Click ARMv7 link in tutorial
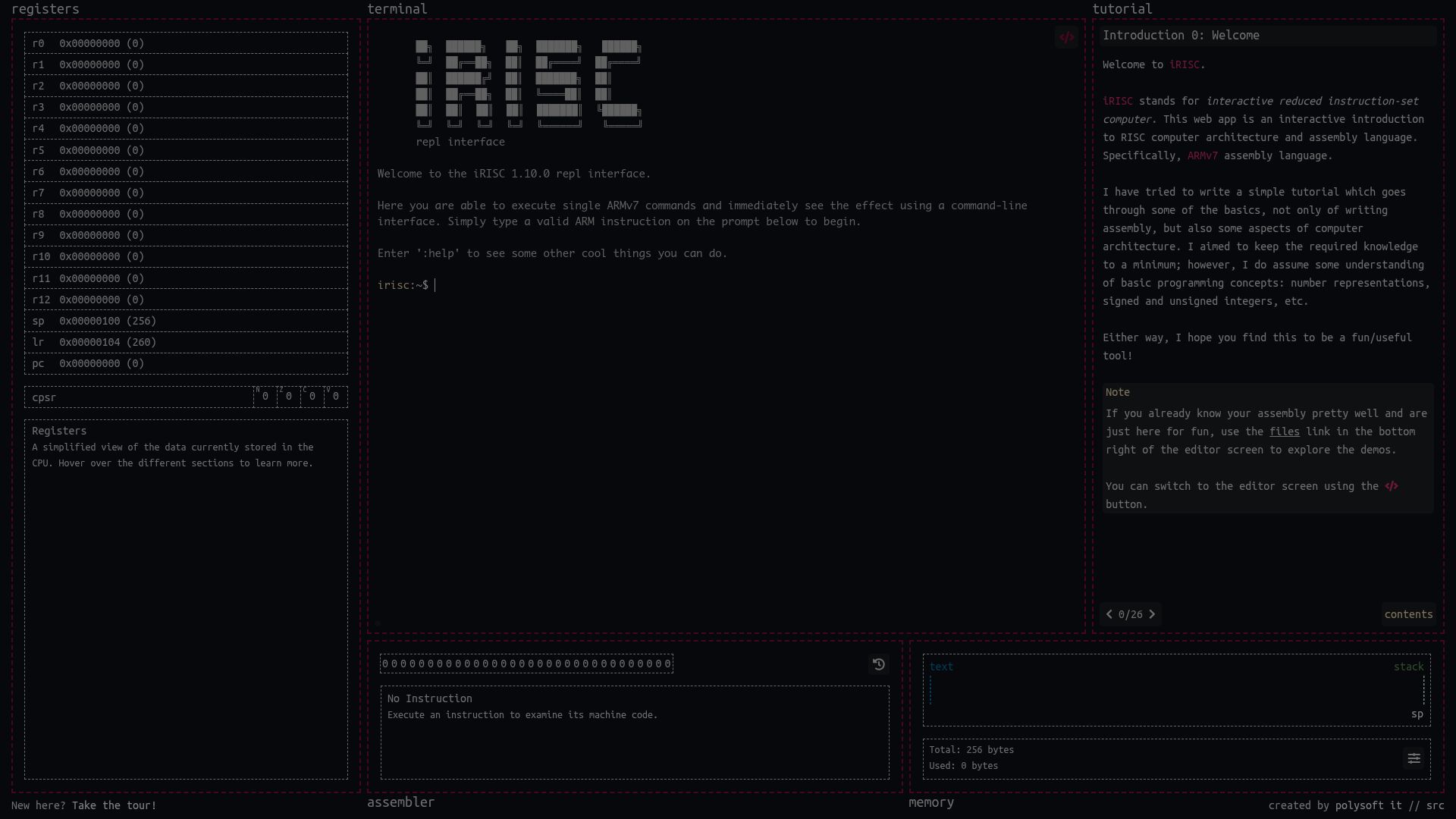This screenshot has height=819, width=1456. pos(1202,155)
